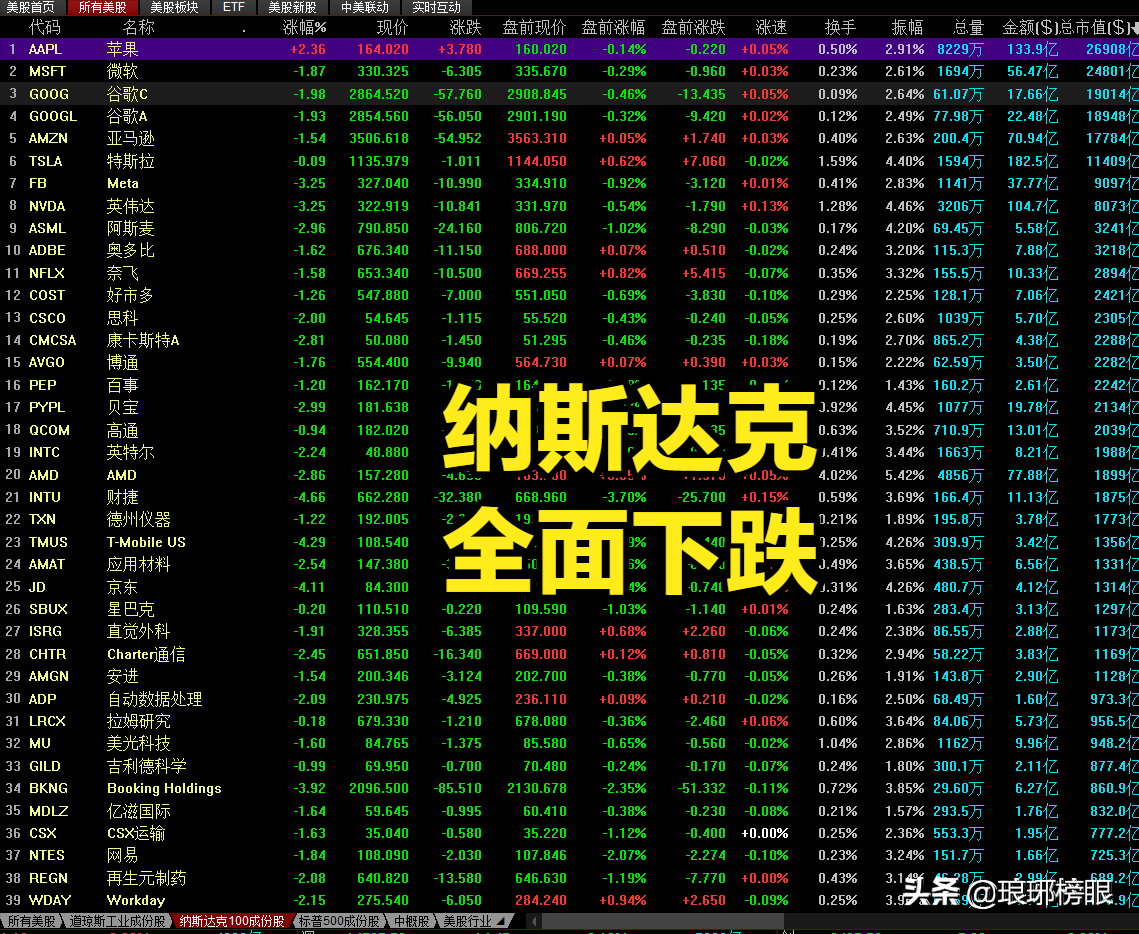Open the 中美联动 tab

click(365, 7)
